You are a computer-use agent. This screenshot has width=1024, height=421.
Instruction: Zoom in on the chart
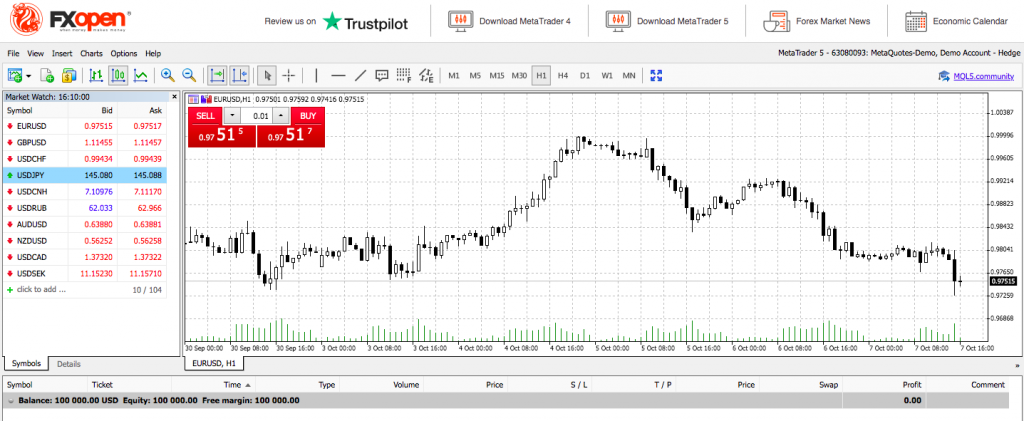pos(167,75)
